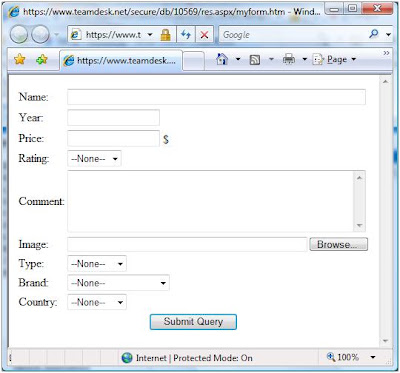Select the teamdesk browser tab

point(121,60)
